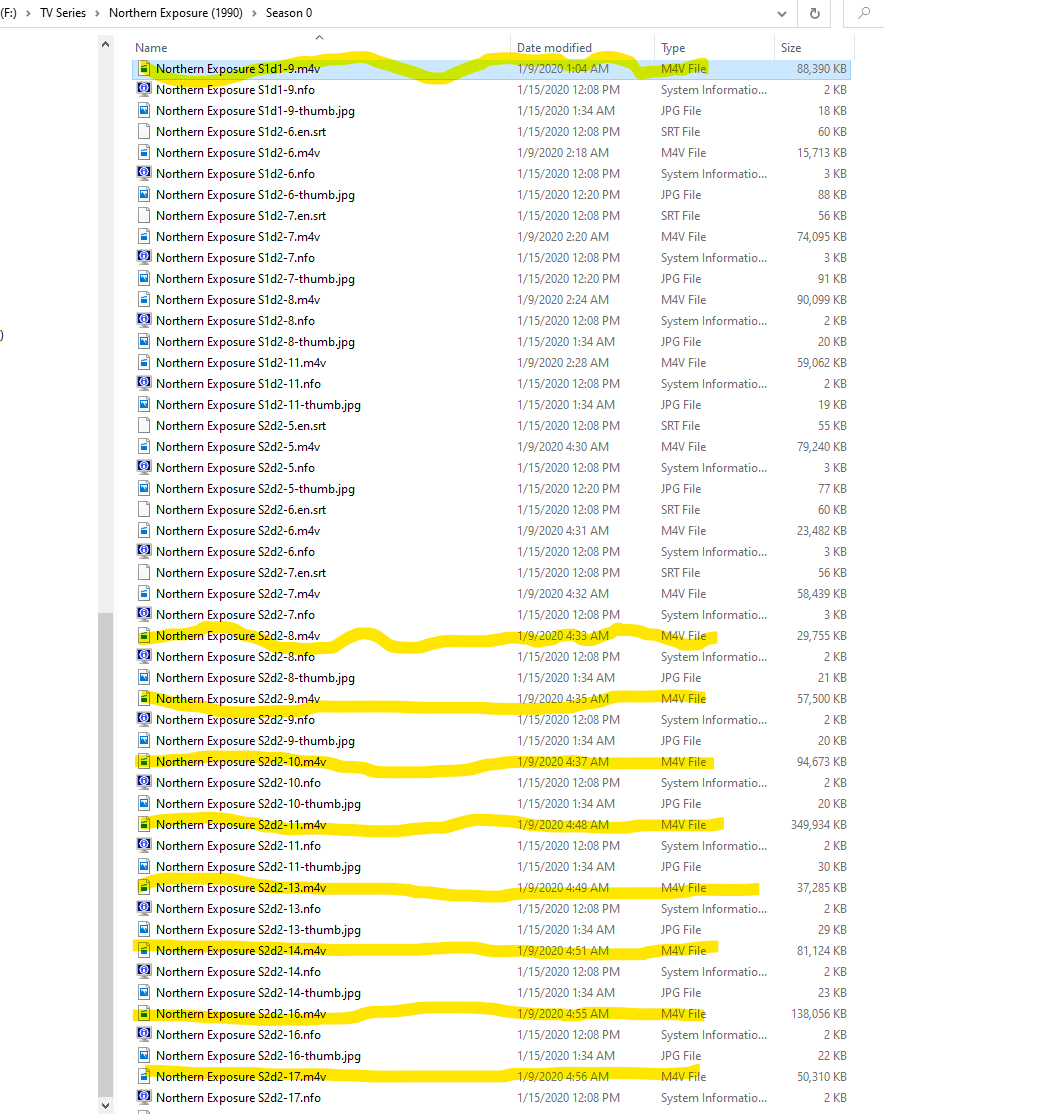Click icon of Northern Exposure S2d2-5.en.srt
The image size is (1051, 1118).
click(144, 426)
